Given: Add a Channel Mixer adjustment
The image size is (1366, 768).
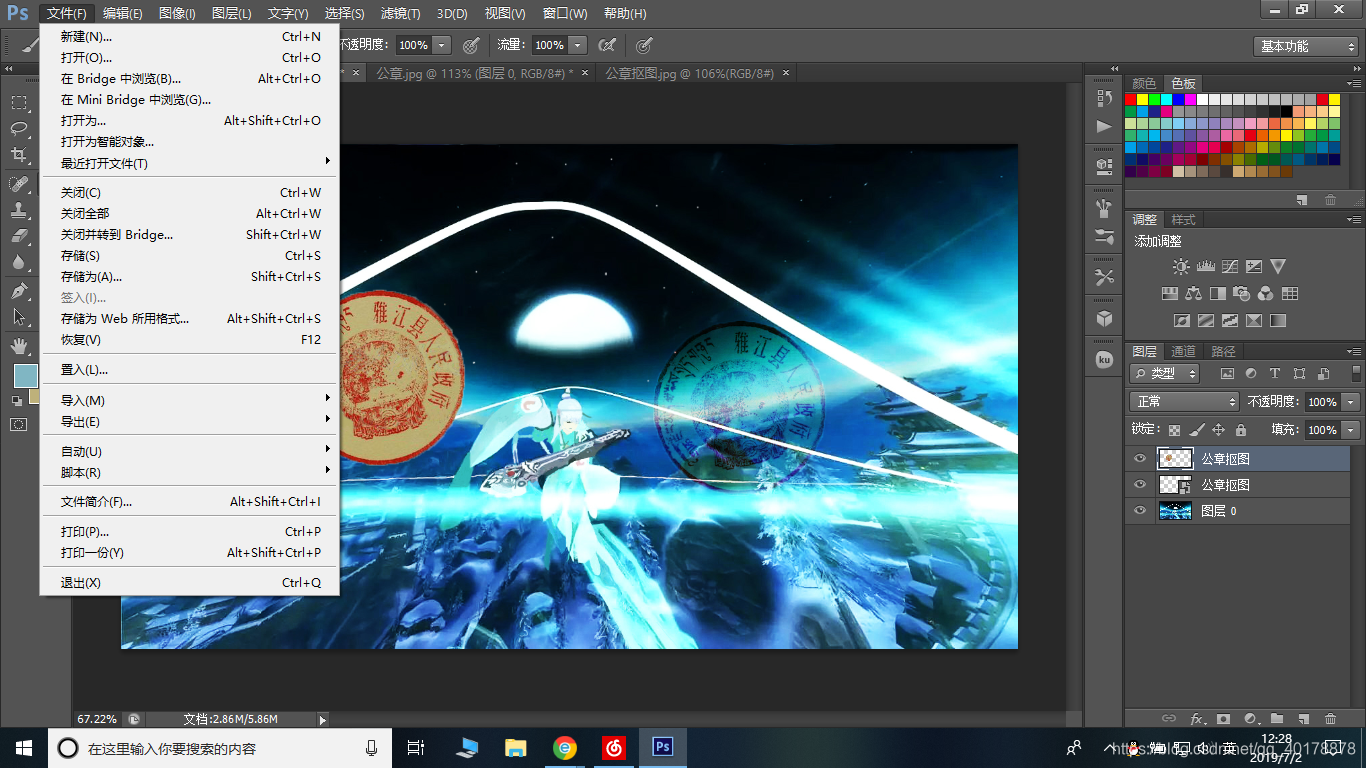Looking at the screenshot, I should (1265, 294).
